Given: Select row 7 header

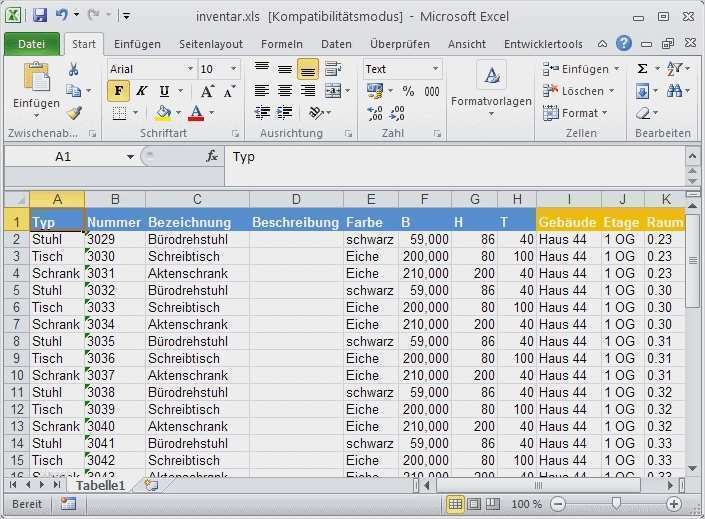Looking at the screenshot, I should (17, 324).
